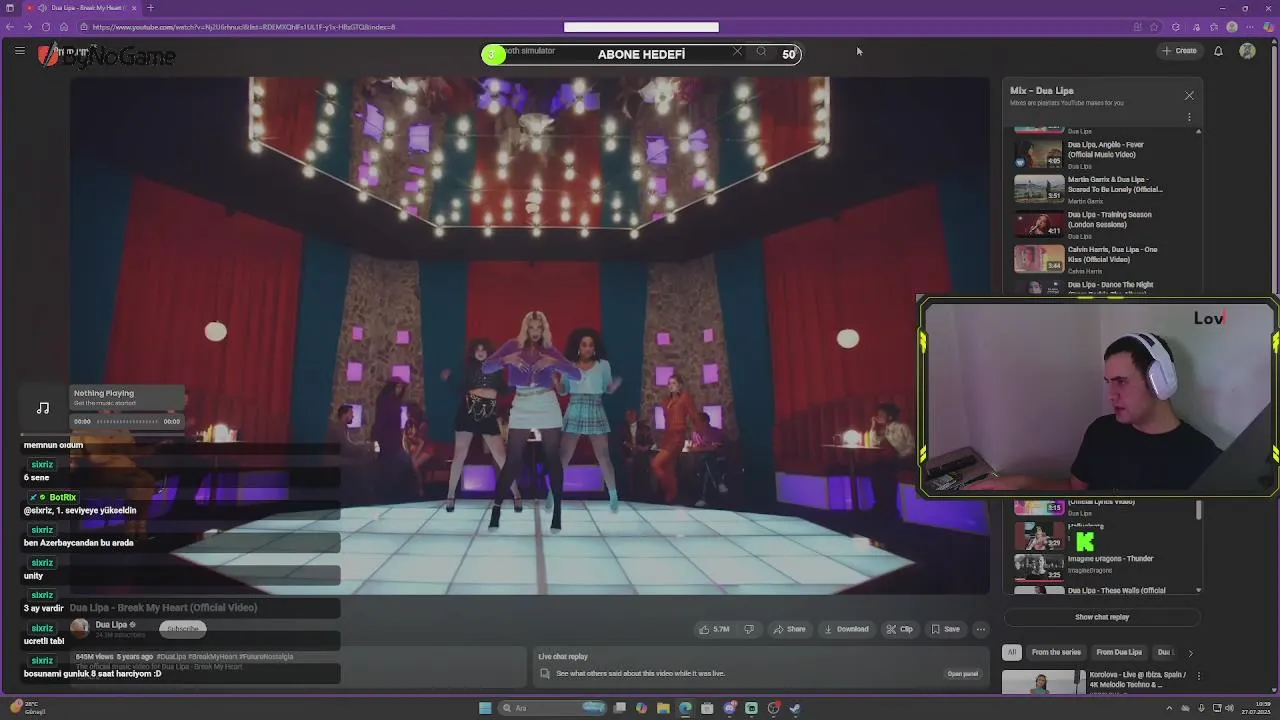
Task: Click the Windows Start button
Action: tap(485, 708)
